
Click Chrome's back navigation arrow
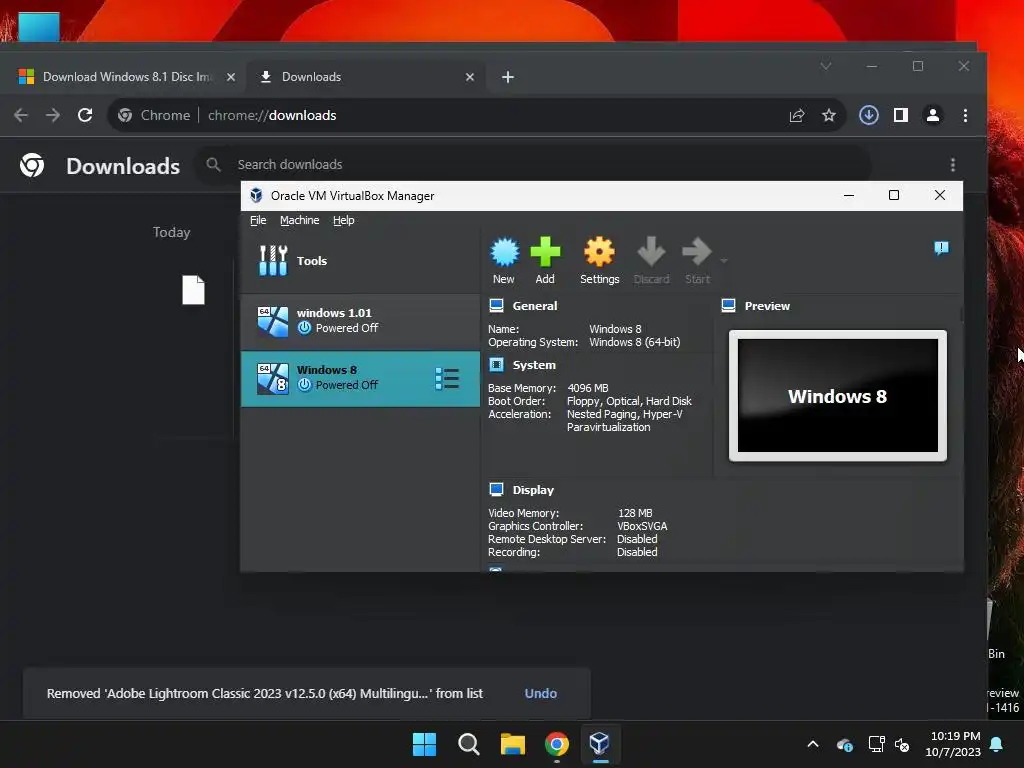(21, 116)
